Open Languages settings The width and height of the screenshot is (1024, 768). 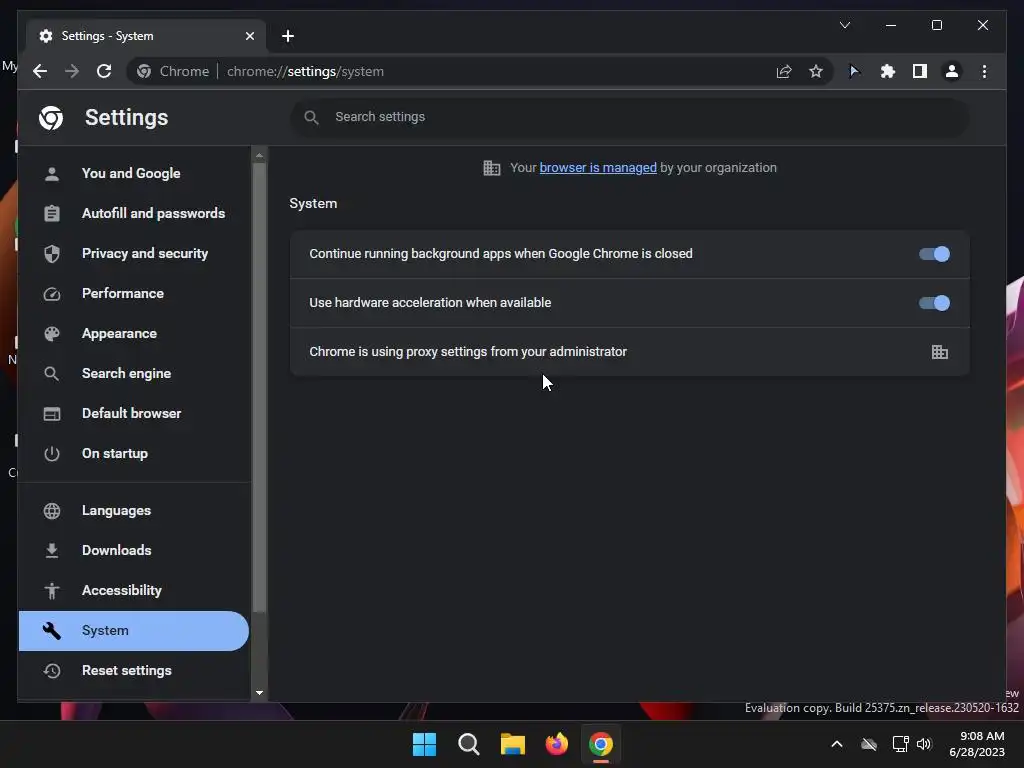click(134, 510)
